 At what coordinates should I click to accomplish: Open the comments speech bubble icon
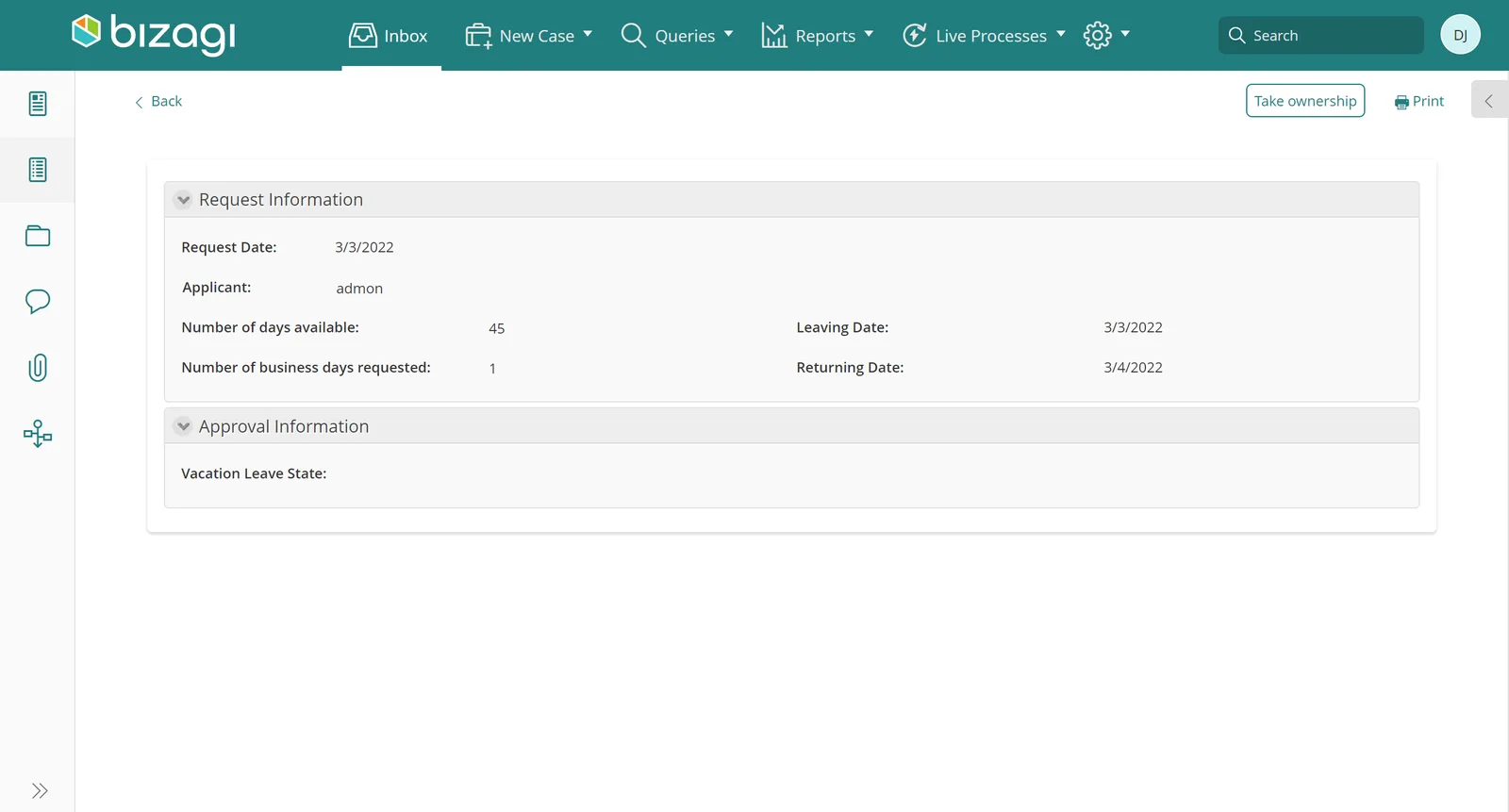click(x=38, y=302)
